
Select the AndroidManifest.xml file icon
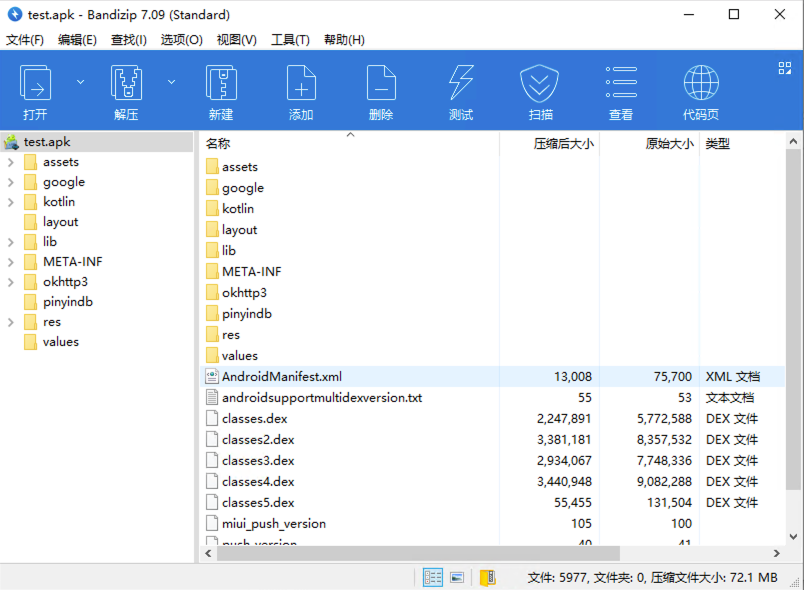point(212,376)
